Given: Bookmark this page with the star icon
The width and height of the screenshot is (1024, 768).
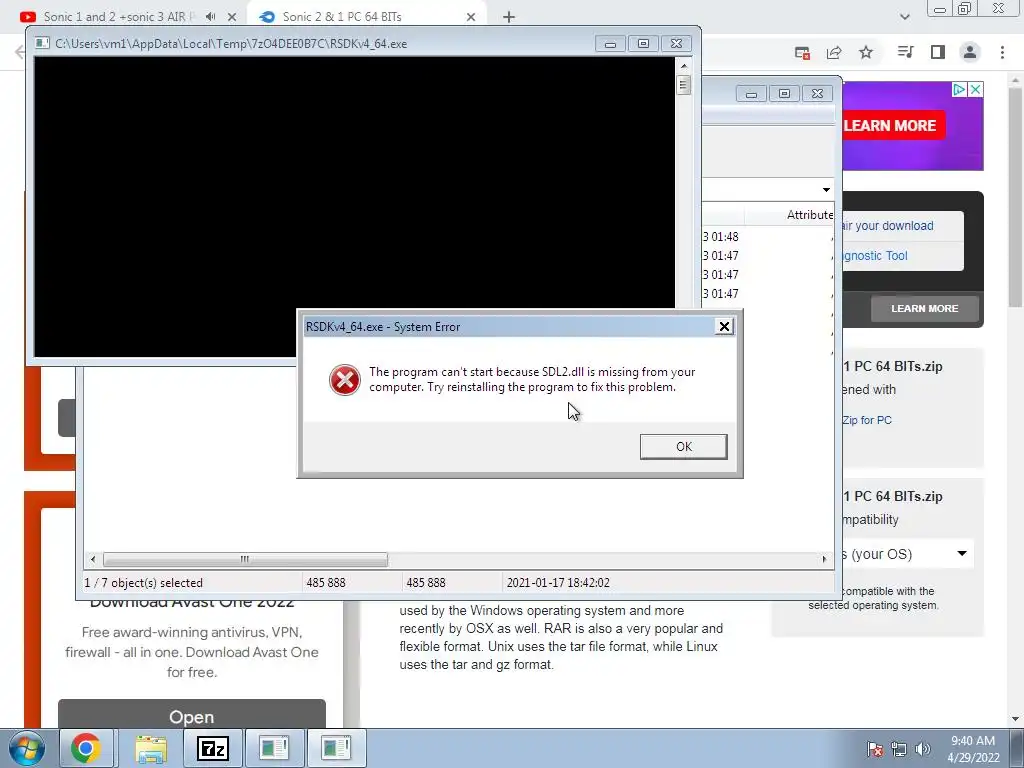Looking at the screenshot, I should [866, 52].
